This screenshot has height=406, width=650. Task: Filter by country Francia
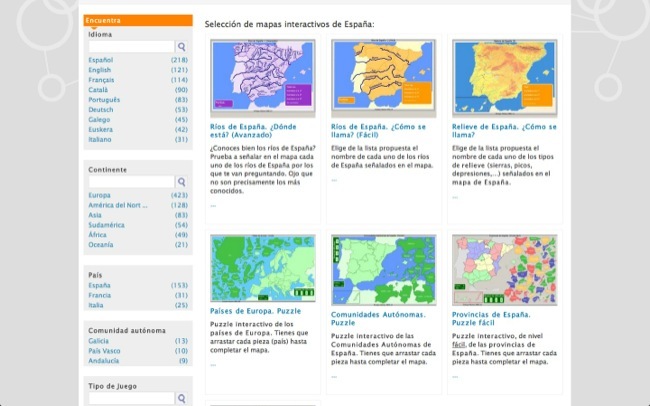(x=100, y=295)
